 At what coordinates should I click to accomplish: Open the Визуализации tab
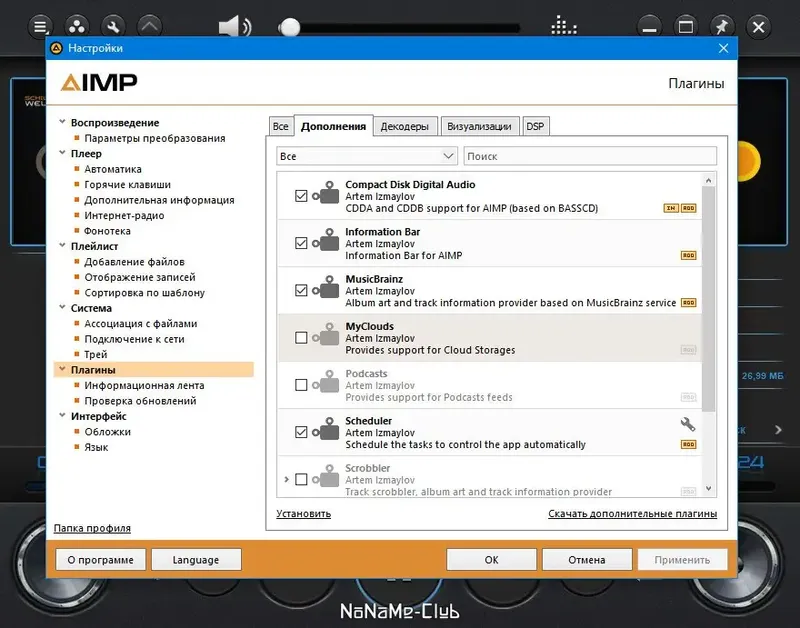click(480, 127)
